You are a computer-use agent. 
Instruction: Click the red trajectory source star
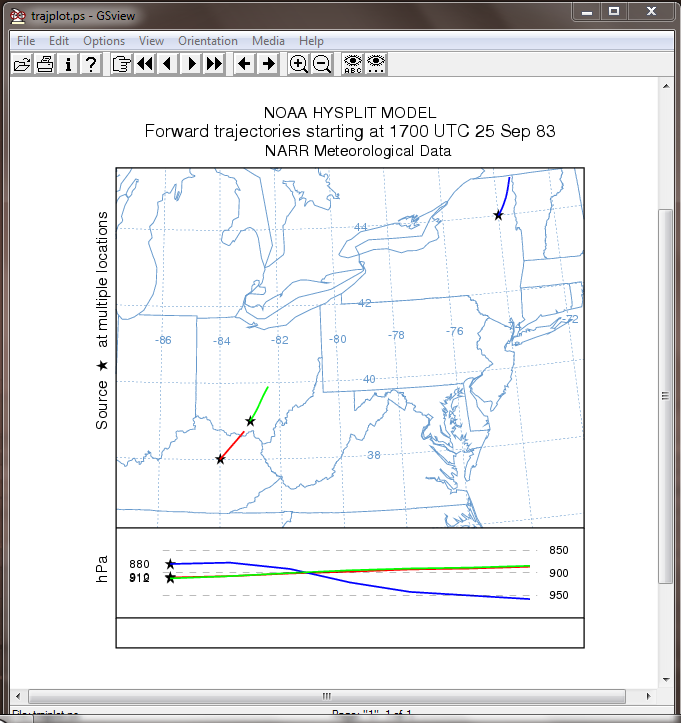(x=220, y=459)
